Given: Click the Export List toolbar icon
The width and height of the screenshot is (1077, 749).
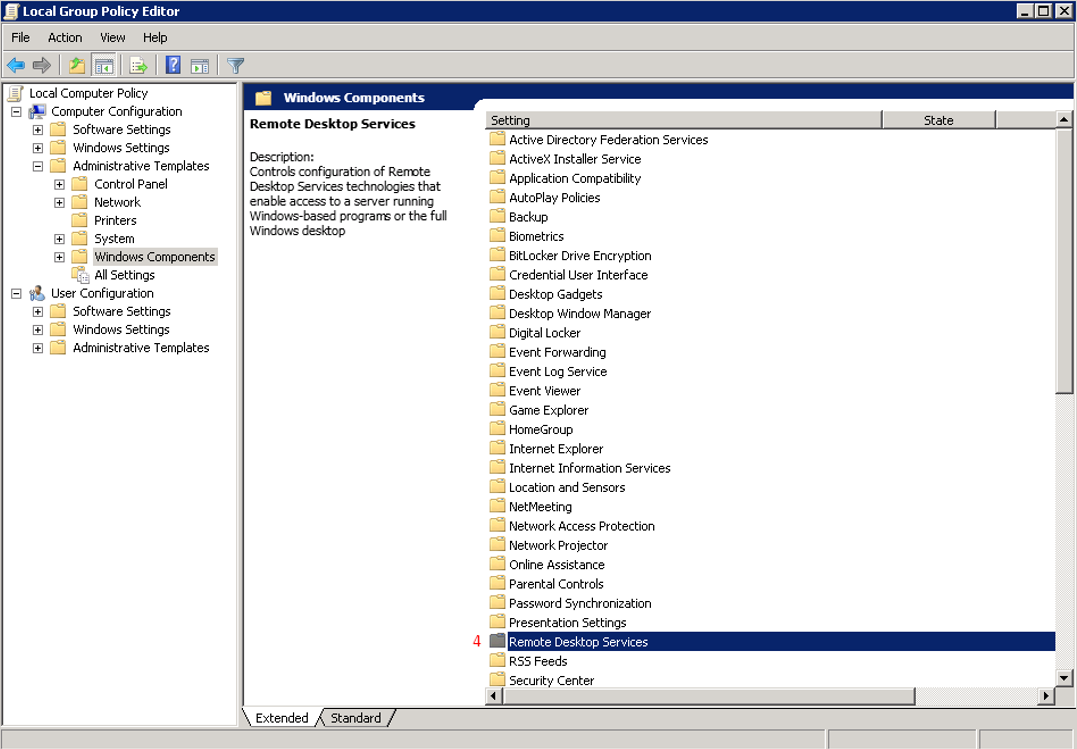Looking at the screenshot, I should click(138, 66).
